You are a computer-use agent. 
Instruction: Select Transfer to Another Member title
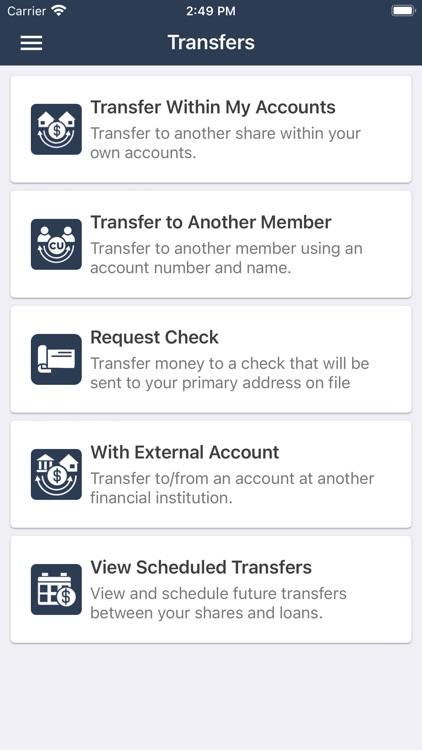click(211, 222)
